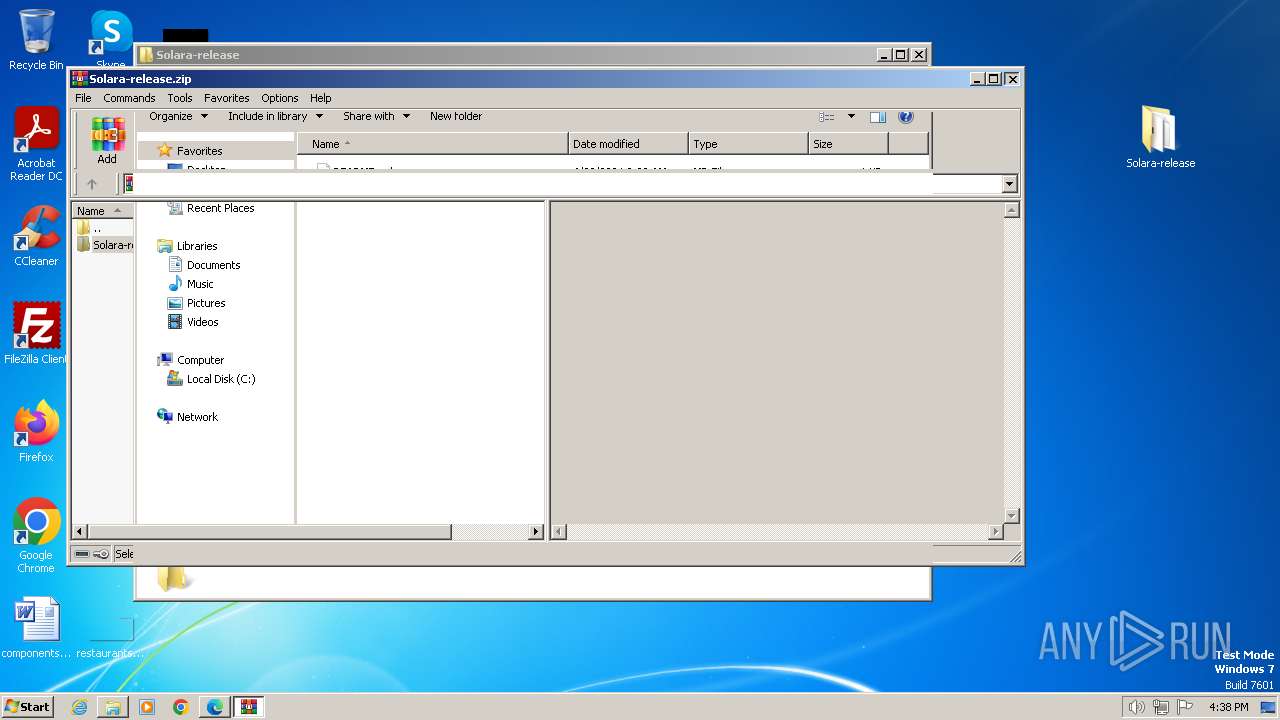Open the Skype desktop shortcut
The image size is (1280, 720).
tap(111, 38)
